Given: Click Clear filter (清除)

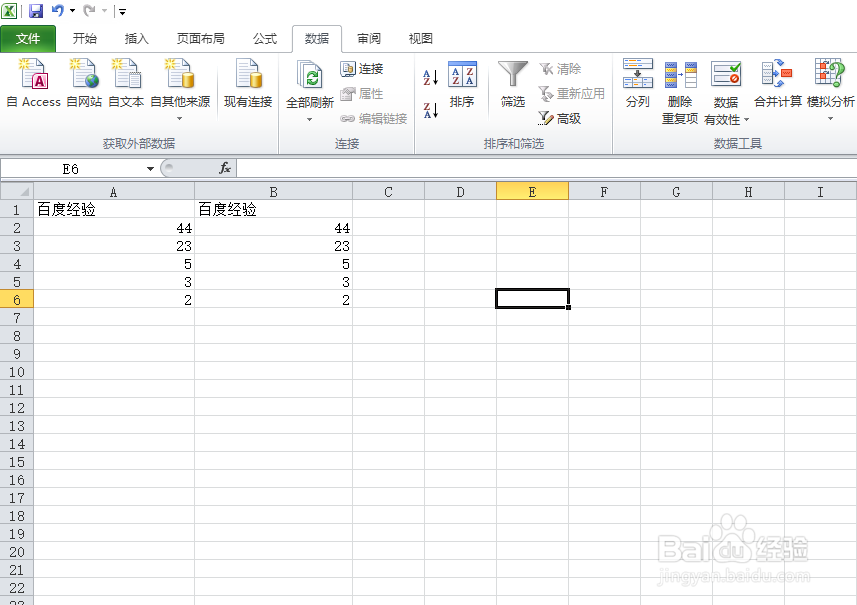Looking at the screenshot, I should [x=560, y=69].
